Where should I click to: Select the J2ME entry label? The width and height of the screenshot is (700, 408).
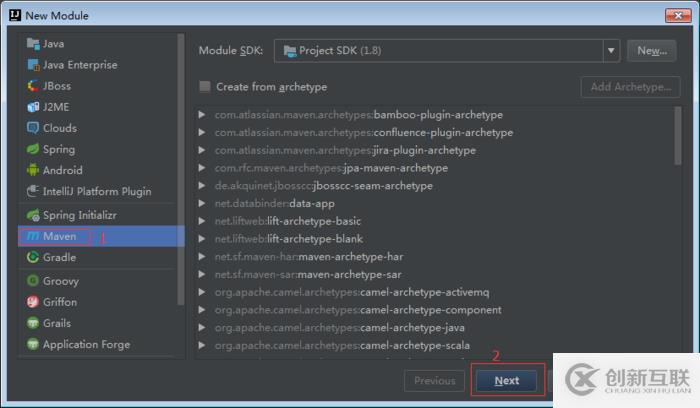pos(56,107)
